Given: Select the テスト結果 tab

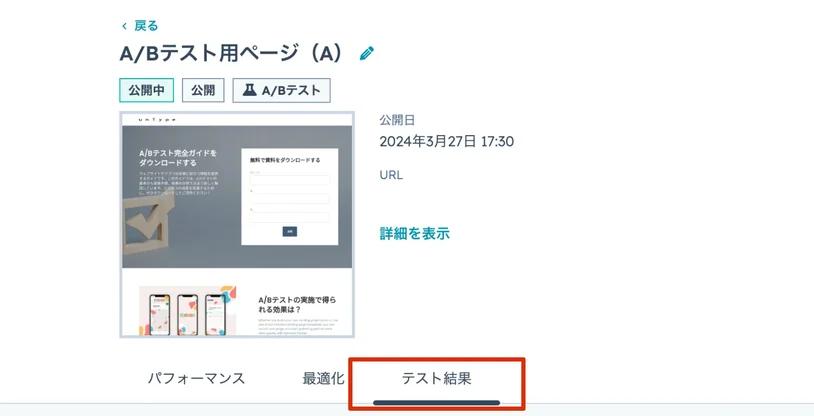Looking at the screenshot, I should pyautogui.click(x=437, y=378).
